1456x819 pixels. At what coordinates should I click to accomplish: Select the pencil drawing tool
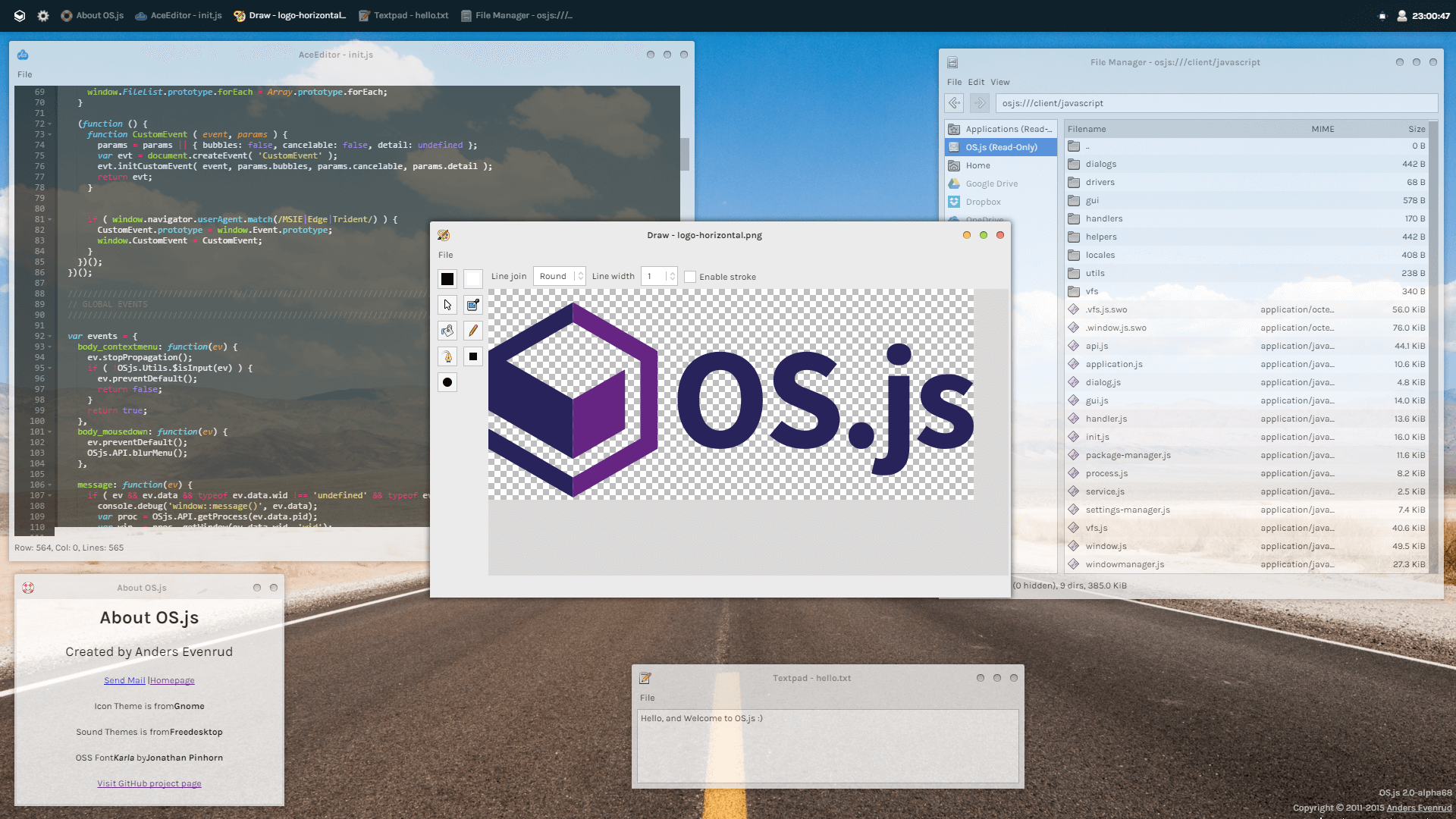(473, 331)
